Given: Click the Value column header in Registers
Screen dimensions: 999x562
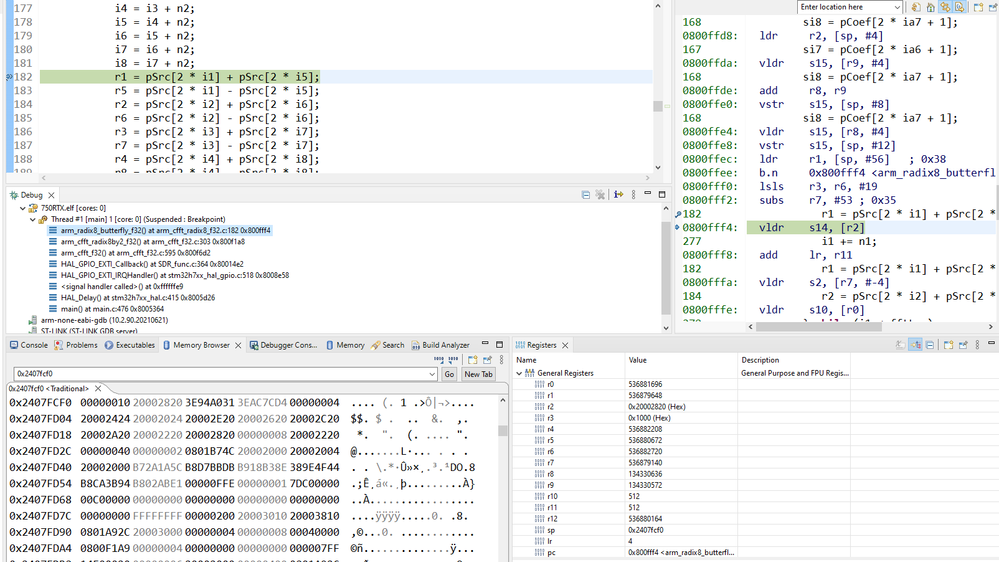Looking at the screenshot, I should pyautogui.click(x=681, y=360).
